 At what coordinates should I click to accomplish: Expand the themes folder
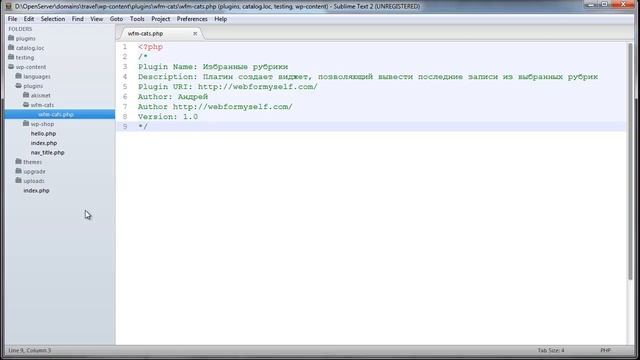pos(32,162)
